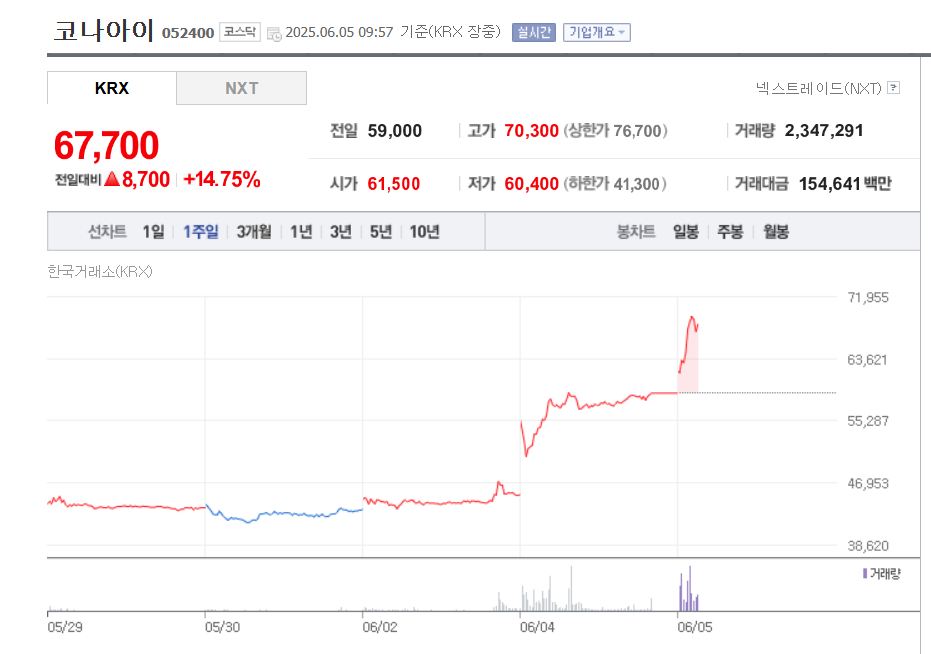Click the 선차트 label

tap(107, 232)
